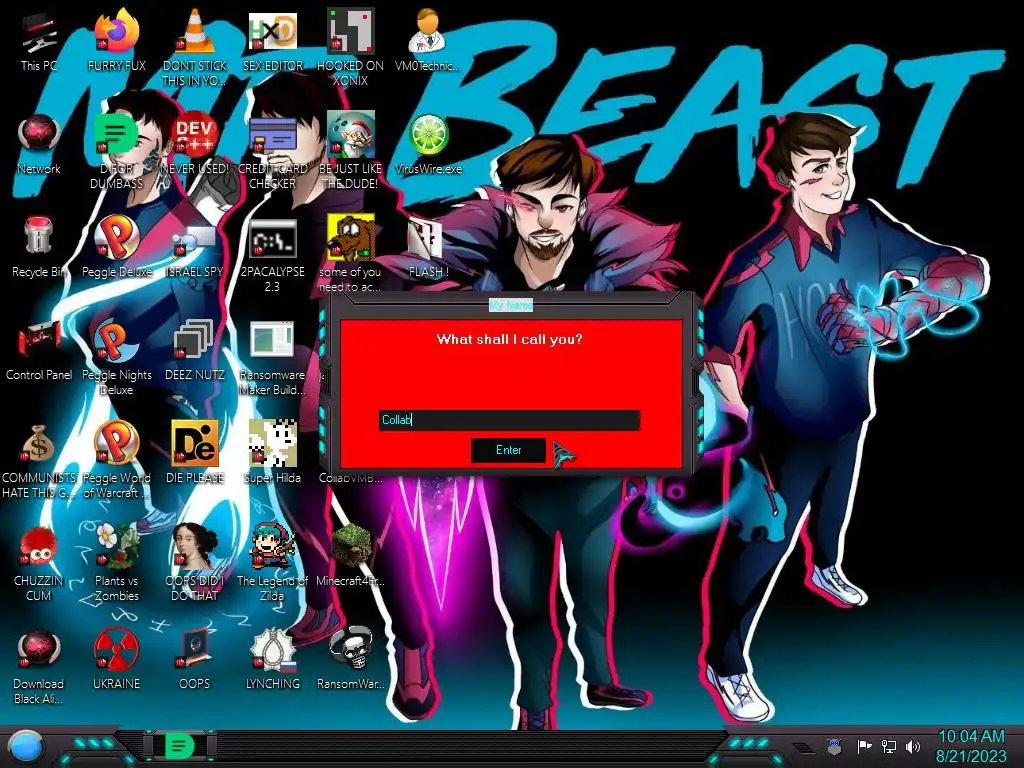Open the volume speaker tray icon
Screen dimensions: 1024x768
(x=913, y=746)
